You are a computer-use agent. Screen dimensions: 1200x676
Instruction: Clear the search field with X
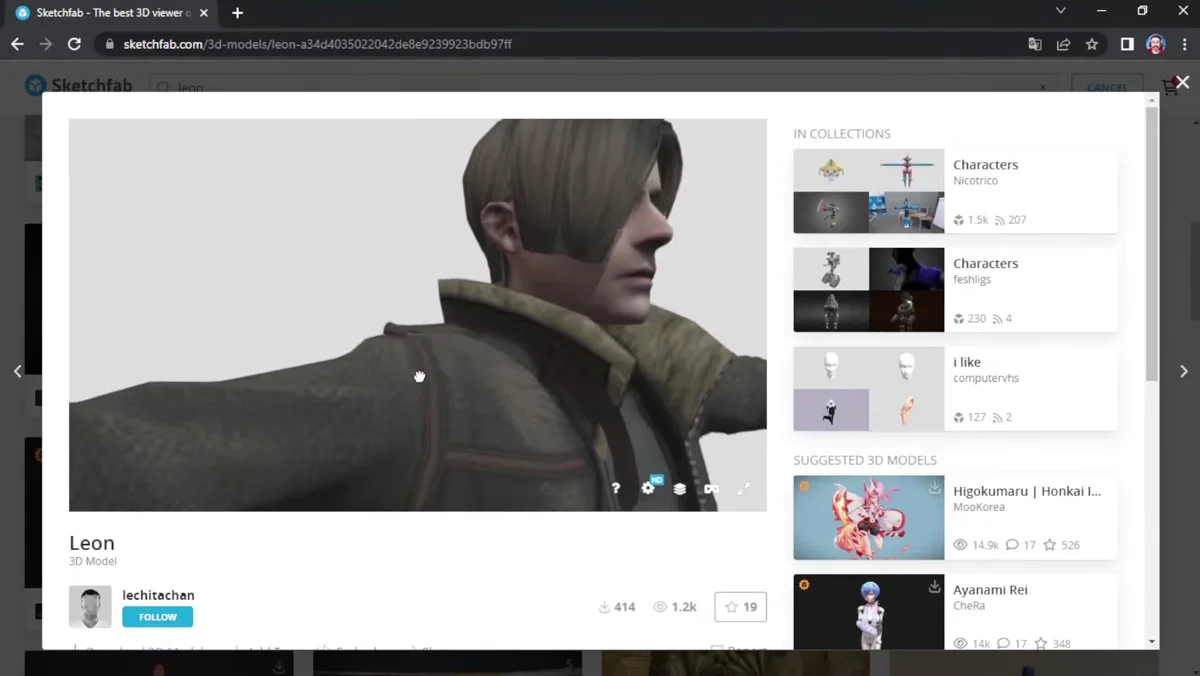(x=1043, y=87)
